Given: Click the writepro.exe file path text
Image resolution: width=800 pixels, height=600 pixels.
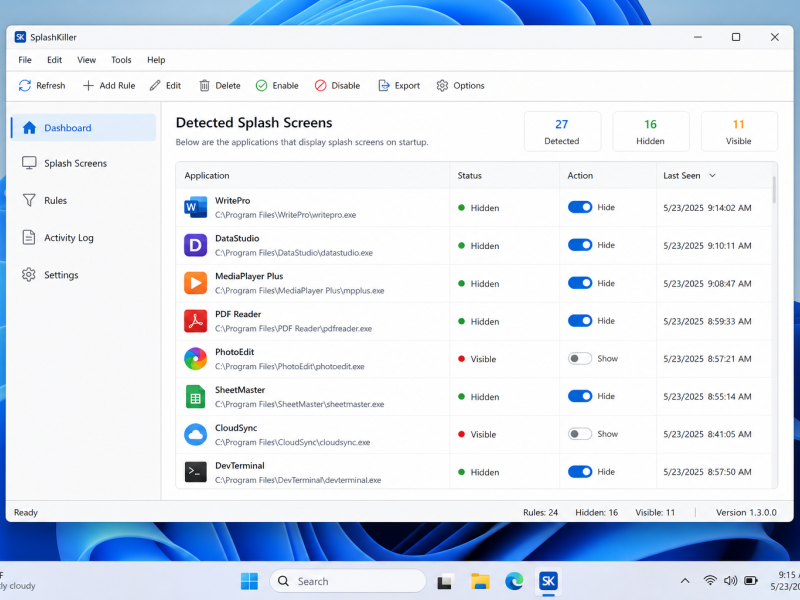Looking at the screenshot, I should [x=286, y=215].
